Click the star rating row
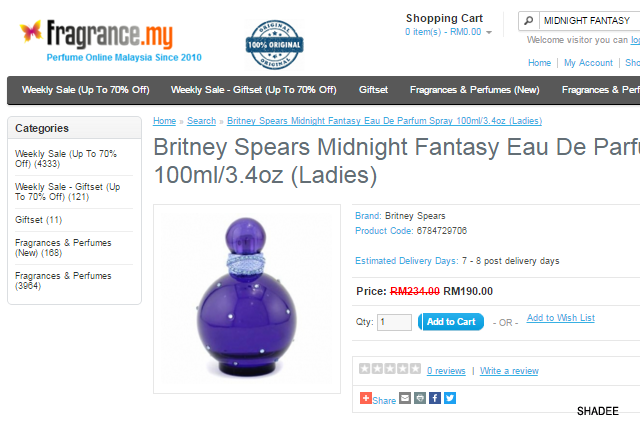Screen dimensions: 640x427 390,369
